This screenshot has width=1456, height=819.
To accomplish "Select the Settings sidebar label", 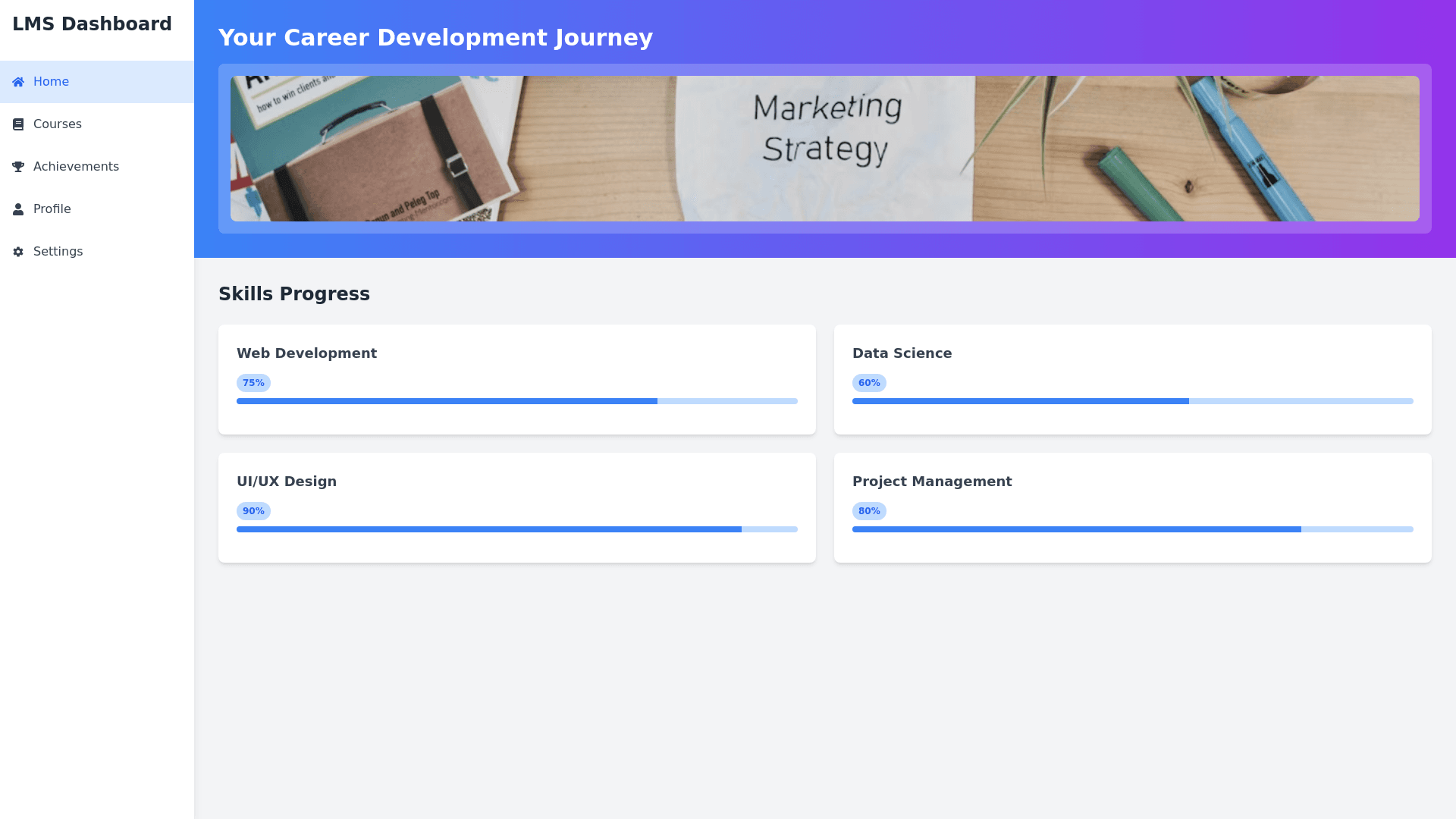I will coord(58,252).
